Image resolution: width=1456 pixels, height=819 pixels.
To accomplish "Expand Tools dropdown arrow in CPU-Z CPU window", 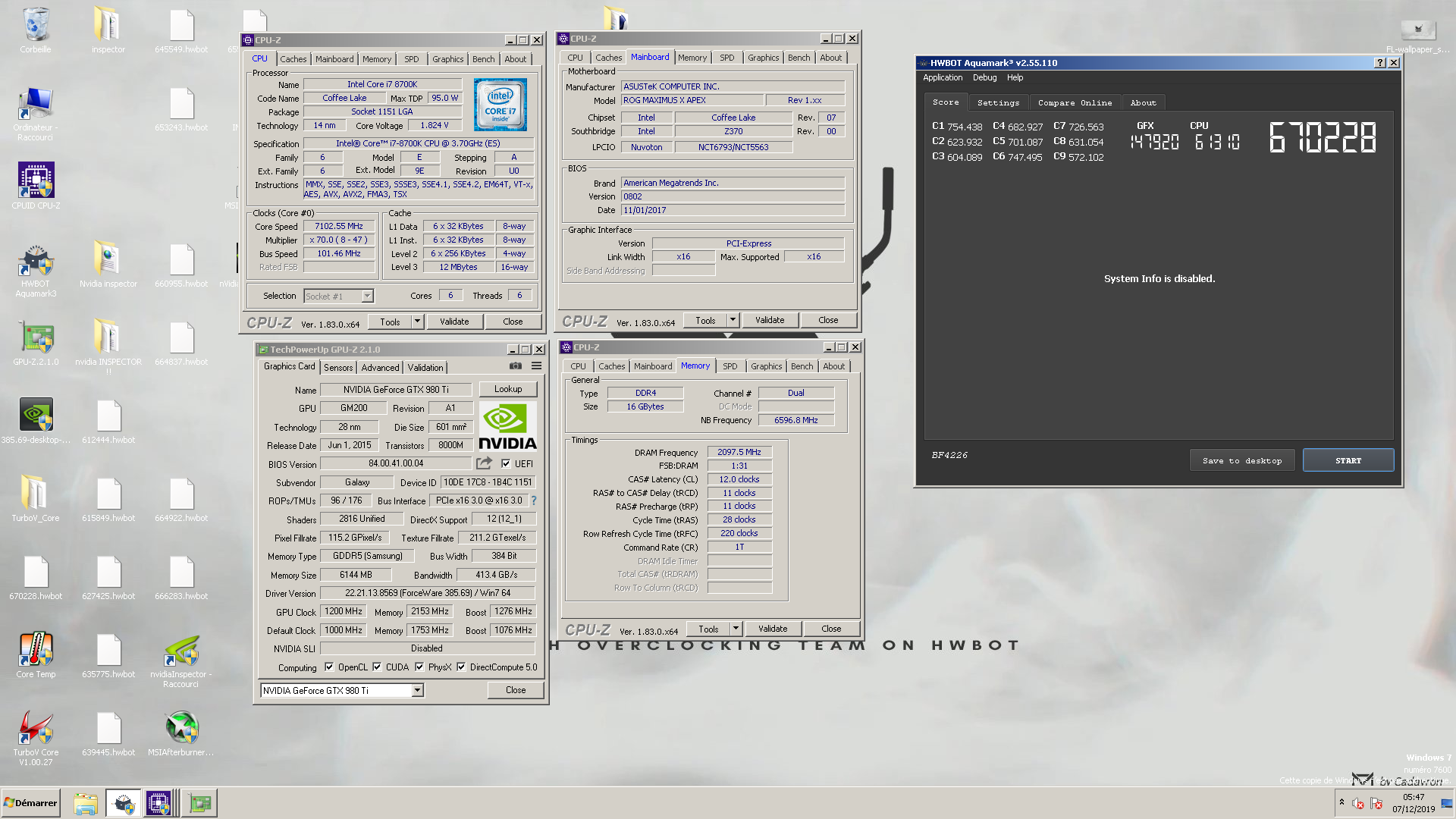I will tap(417, 322).
